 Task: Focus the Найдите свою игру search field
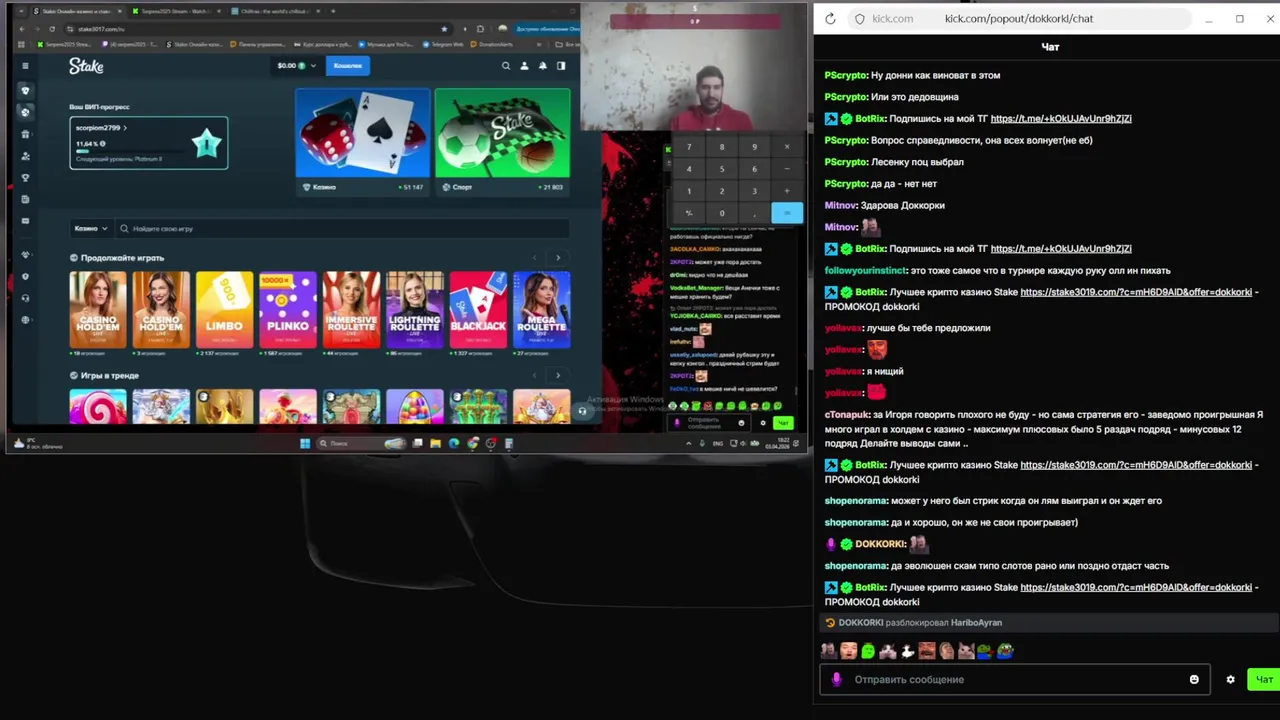click(x=342, y=229)
